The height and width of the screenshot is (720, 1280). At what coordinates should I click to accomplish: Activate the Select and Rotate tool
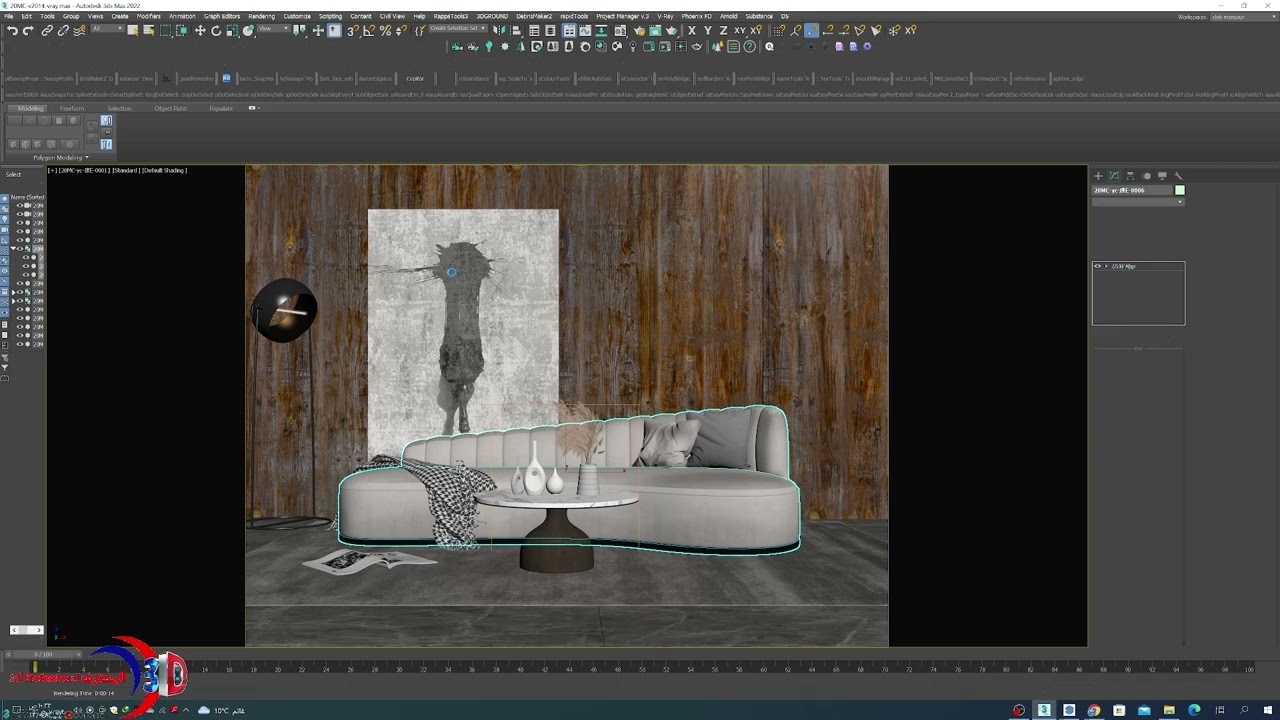pos(216,30)
